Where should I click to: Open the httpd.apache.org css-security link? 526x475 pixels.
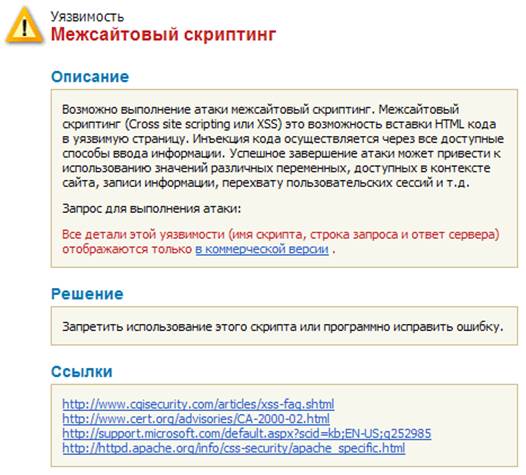pyautogui.click(x=234, y=448)
